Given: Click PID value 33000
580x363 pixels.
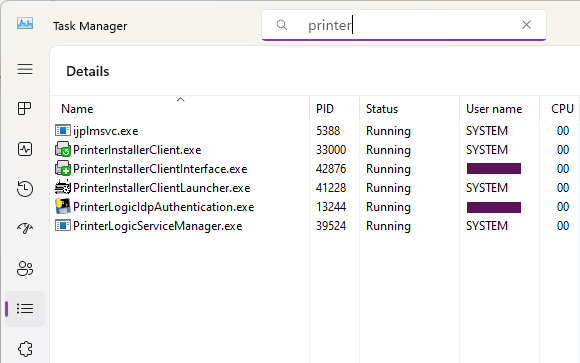Looking at the screenshot, I should (331, 149).
